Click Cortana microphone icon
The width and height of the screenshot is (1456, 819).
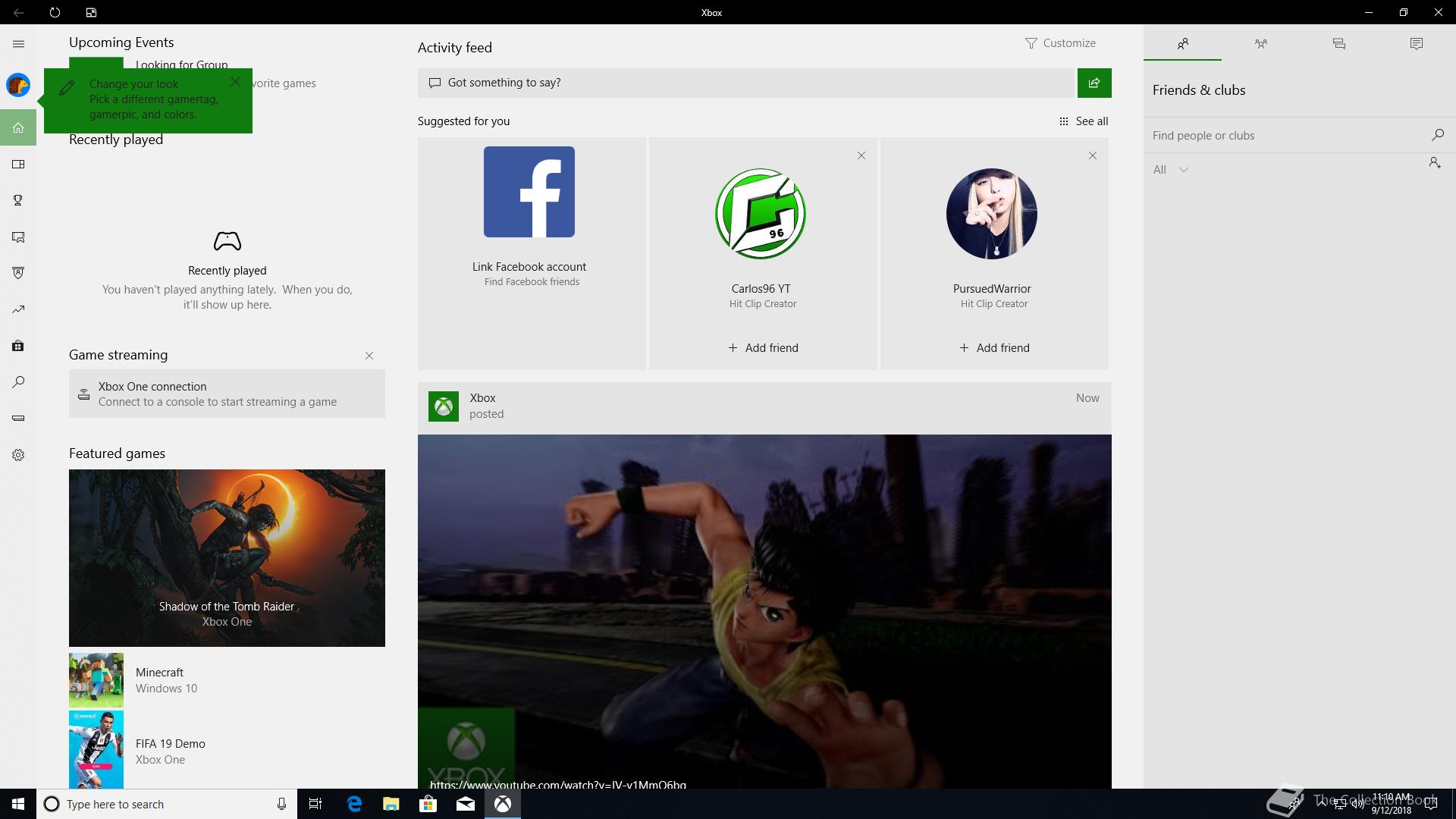(281, 804)
